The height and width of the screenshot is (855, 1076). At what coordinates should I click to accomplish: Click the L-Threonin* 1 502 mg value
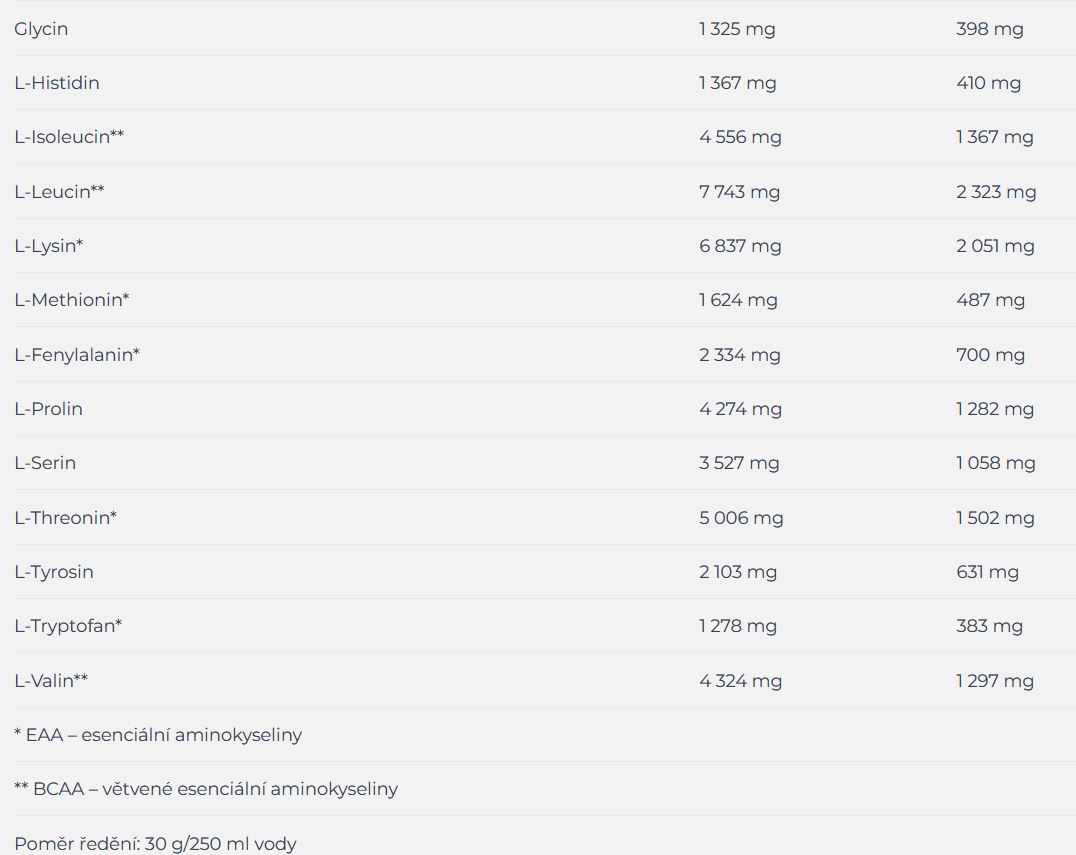[x=995, y=518]
